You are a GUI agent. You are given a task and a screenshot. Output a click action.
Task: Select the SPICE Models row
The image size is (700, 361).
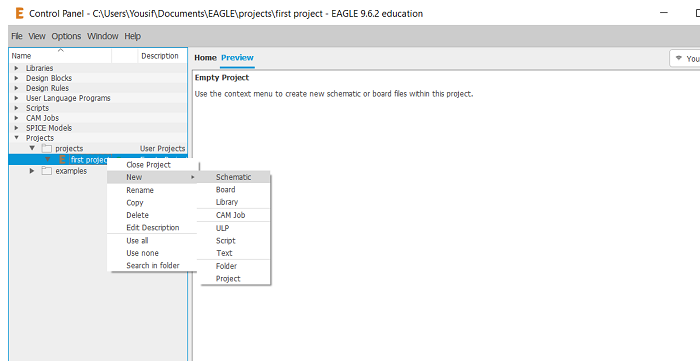click(98, 128)
